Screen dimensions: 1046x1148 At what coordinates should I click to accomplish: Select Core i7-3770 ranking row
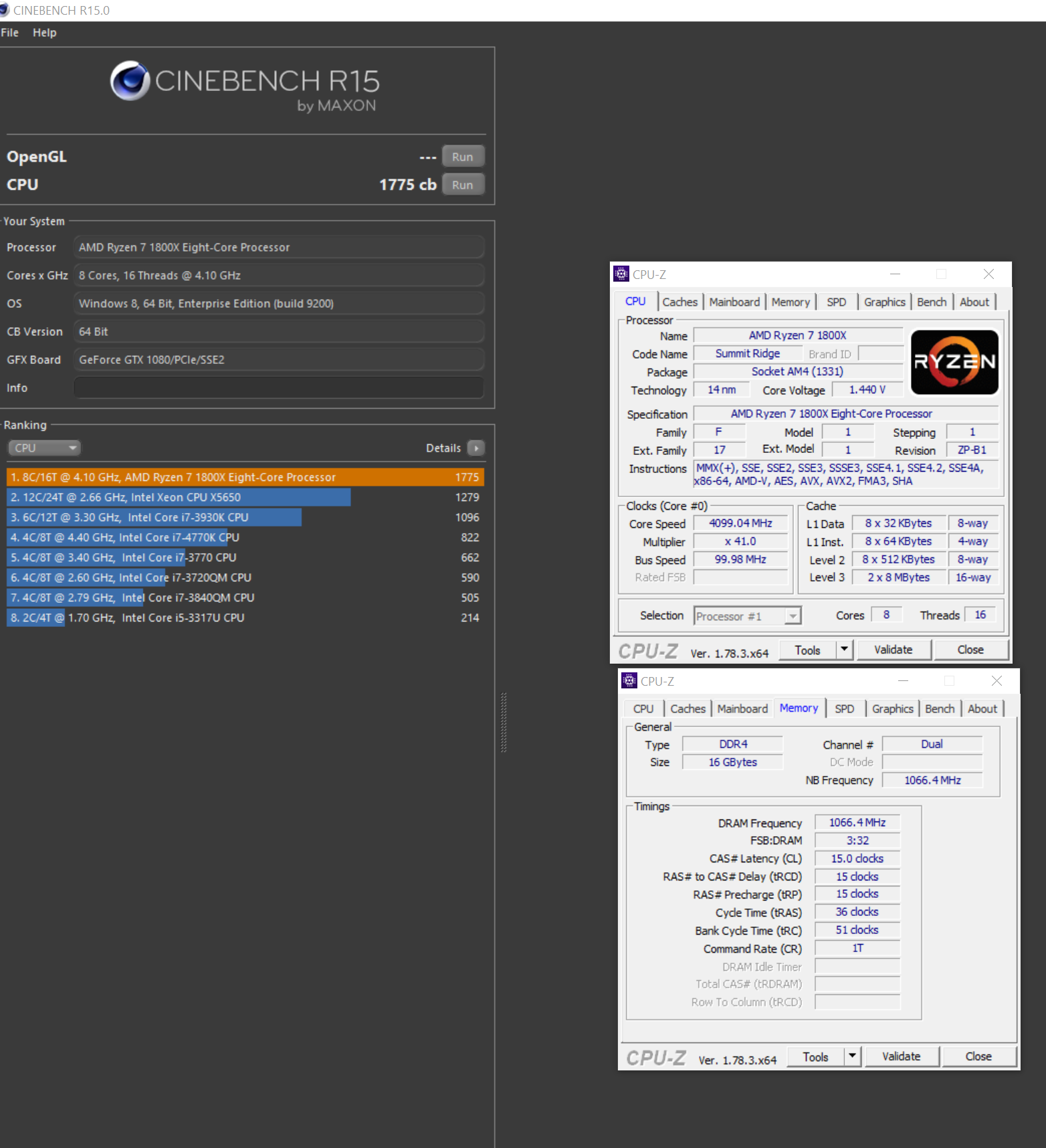[x=245, y=557]
